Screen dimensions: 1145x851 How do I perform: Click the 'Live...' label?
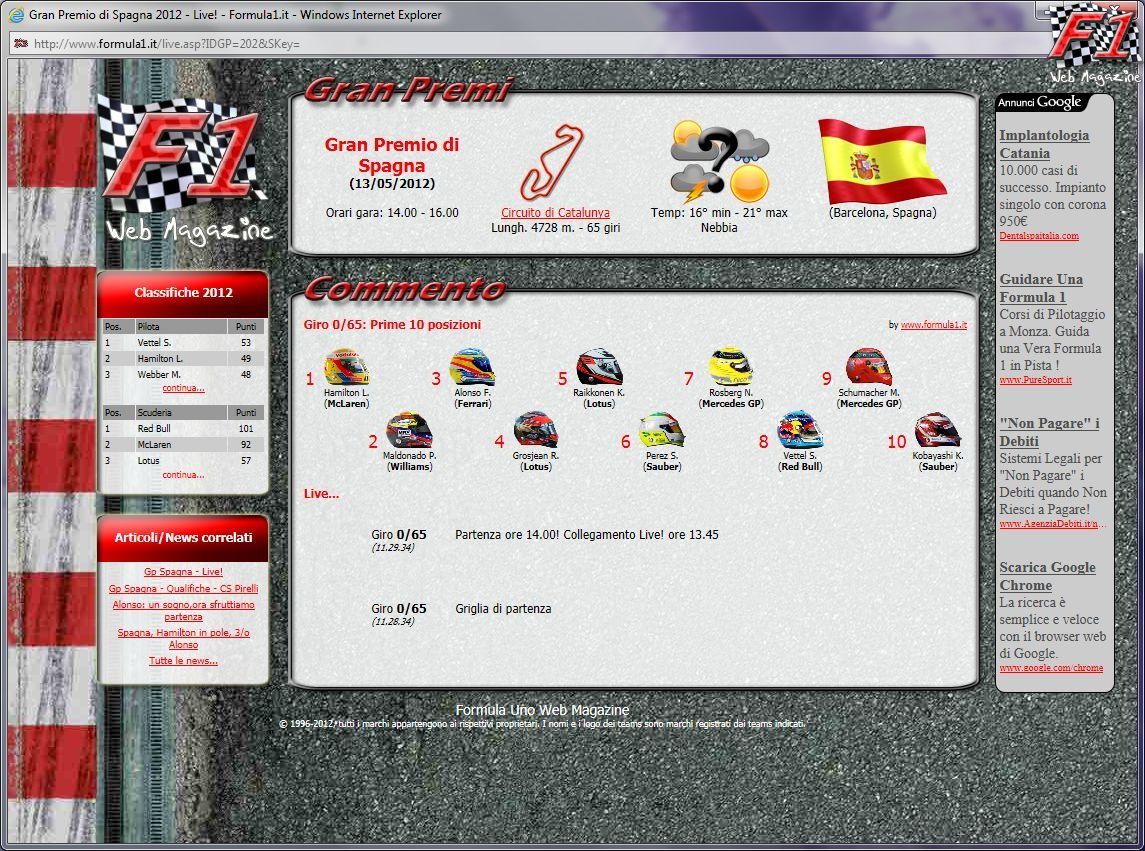(x=321, y=494)
